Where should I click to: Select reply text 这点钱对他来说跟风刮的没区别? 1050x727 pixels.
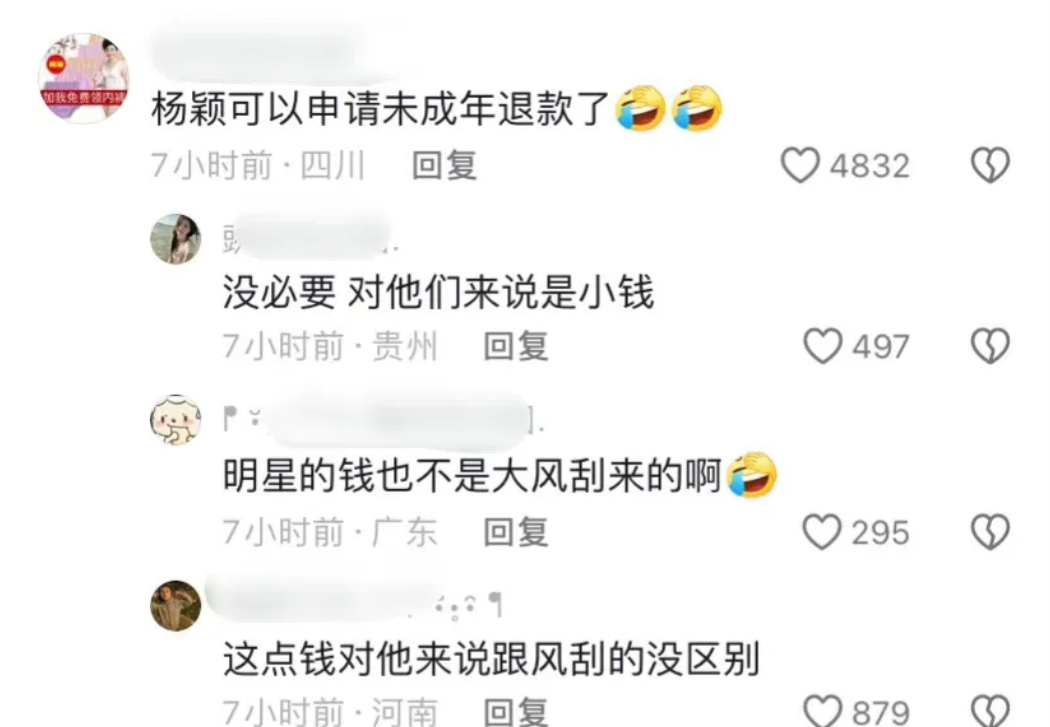[x=491, y=659]
